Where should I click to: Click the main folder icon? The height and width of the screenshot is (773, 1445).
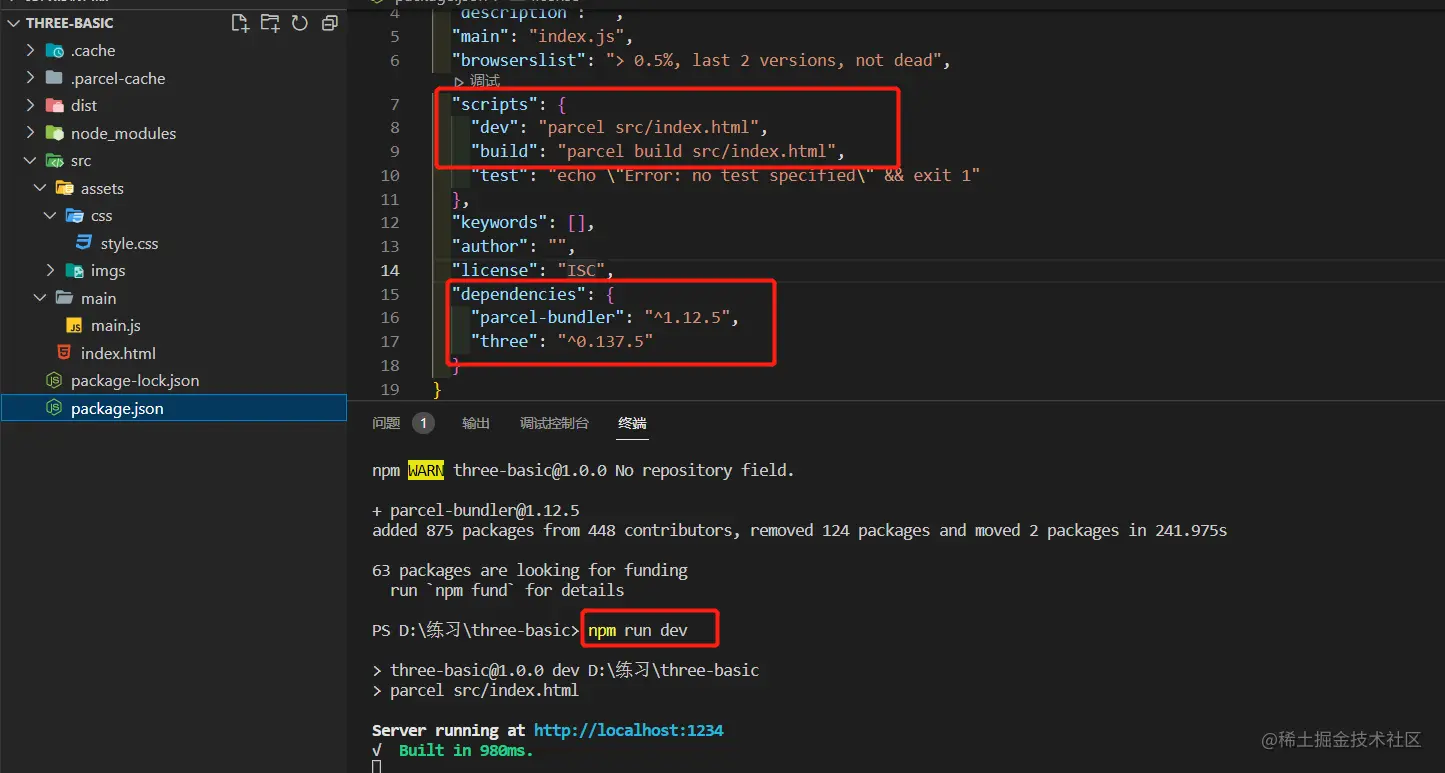tap(65, 298)
